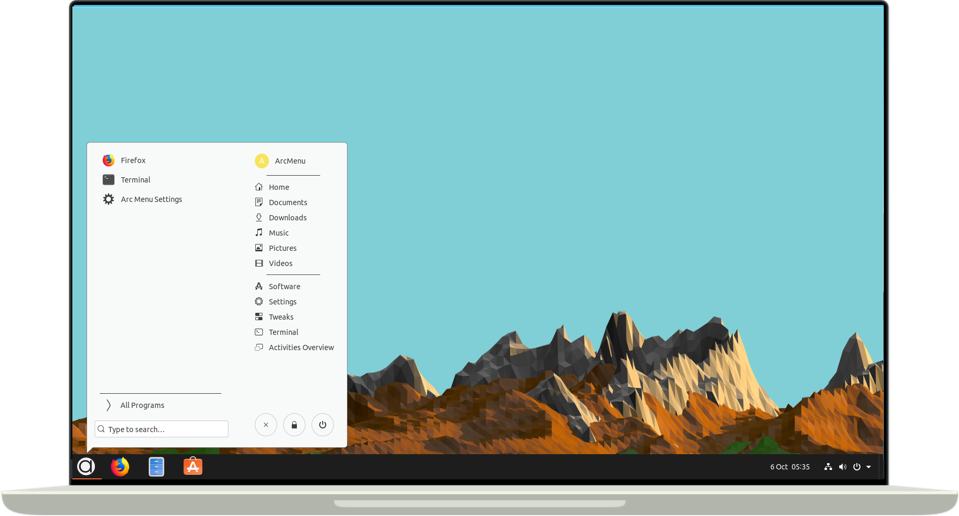
Task: Open the Pictures folder label
Action: [x=283, y=248]
